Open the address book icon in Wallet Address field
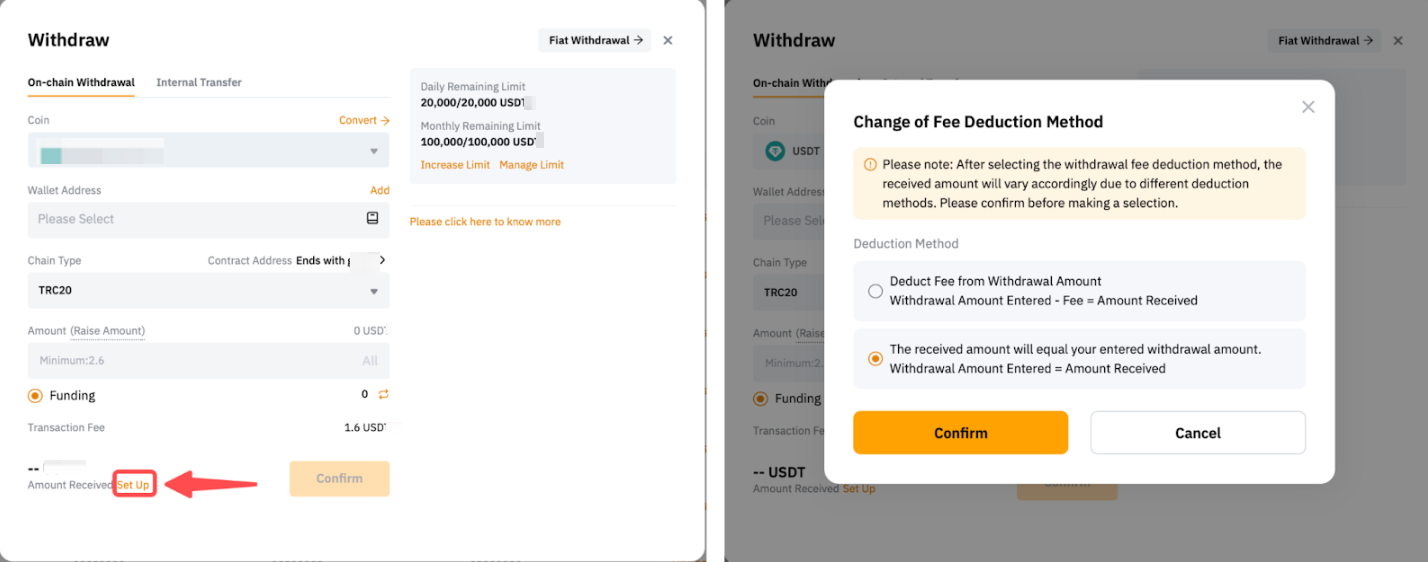 pyautogui.click(x=372, y=218)
